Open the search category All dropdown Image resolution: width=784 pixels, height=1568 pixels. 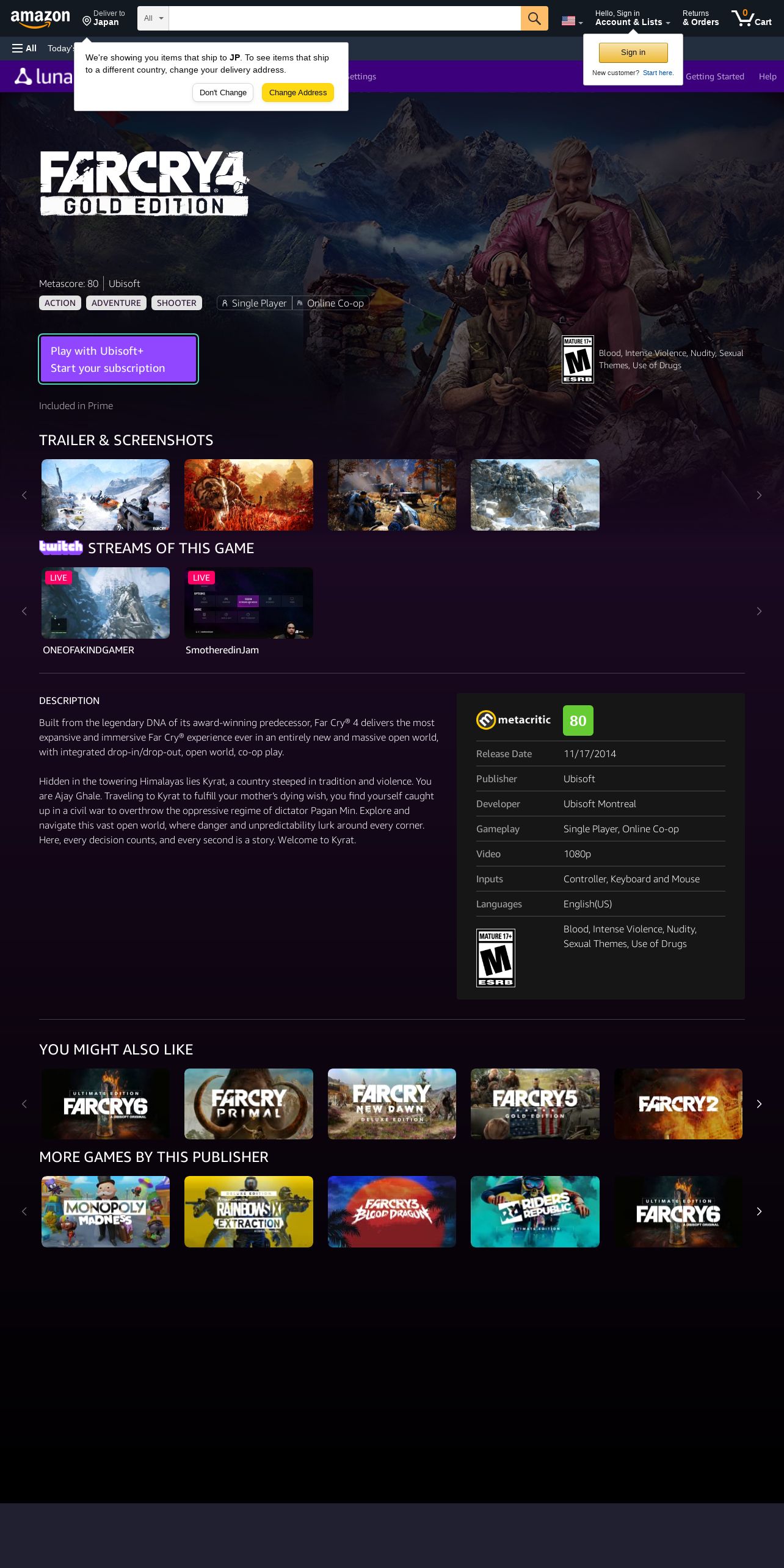[x=153, y=18]
